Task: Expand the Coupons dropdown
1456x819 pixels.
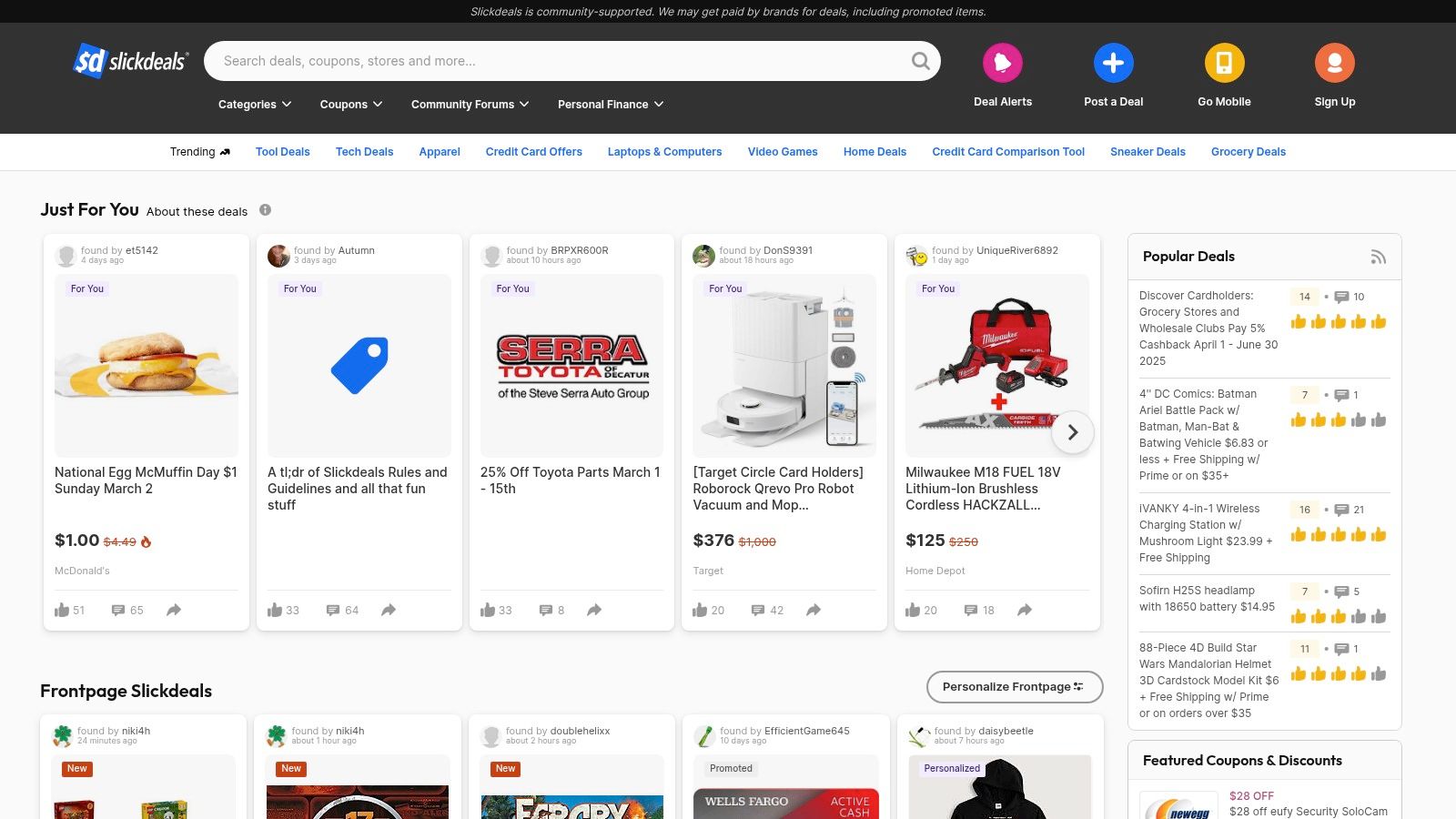Action: [351, 105]
